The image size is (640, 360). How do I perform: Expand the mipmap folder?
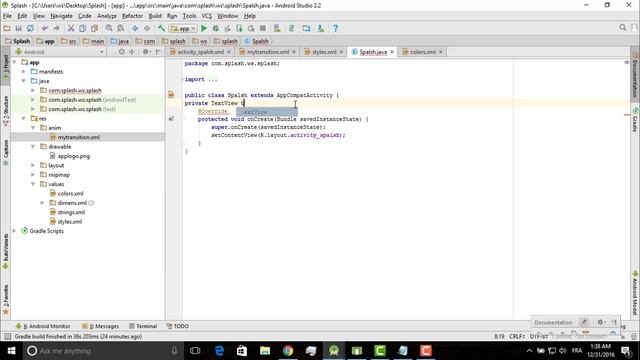(33, 175)
